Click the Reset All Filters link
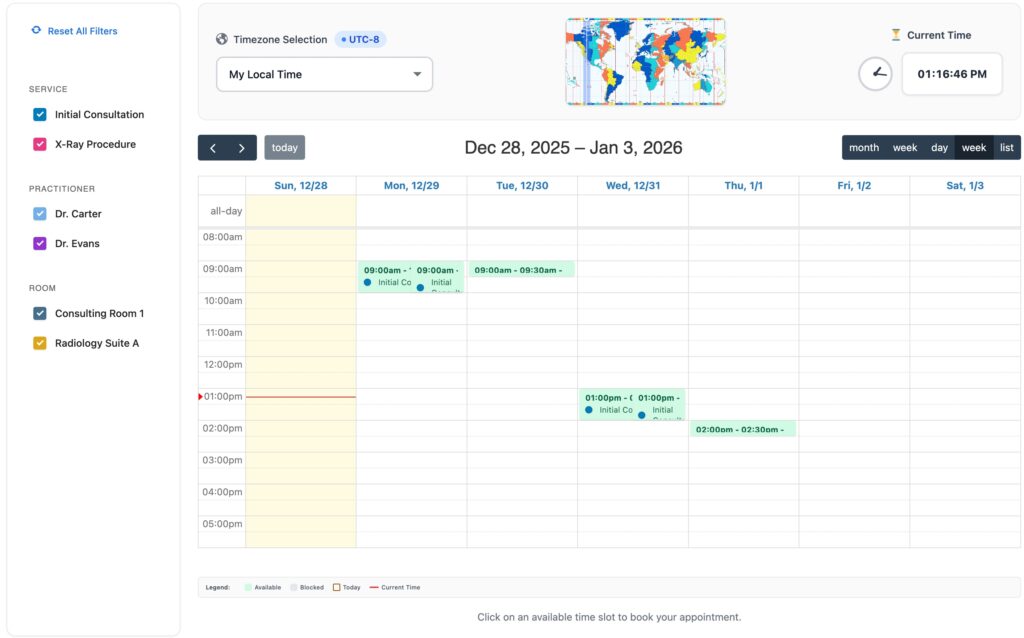 coord(82,31)
